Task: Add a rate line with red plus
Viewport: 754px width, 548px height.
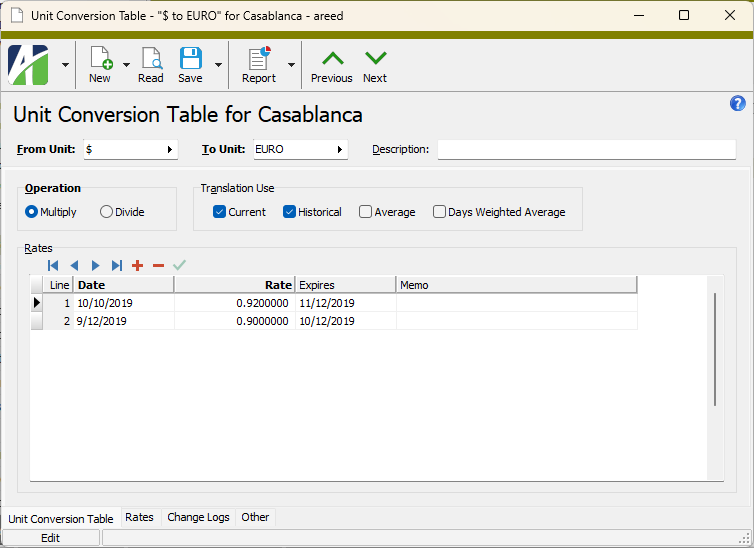Action: (137, 265)
